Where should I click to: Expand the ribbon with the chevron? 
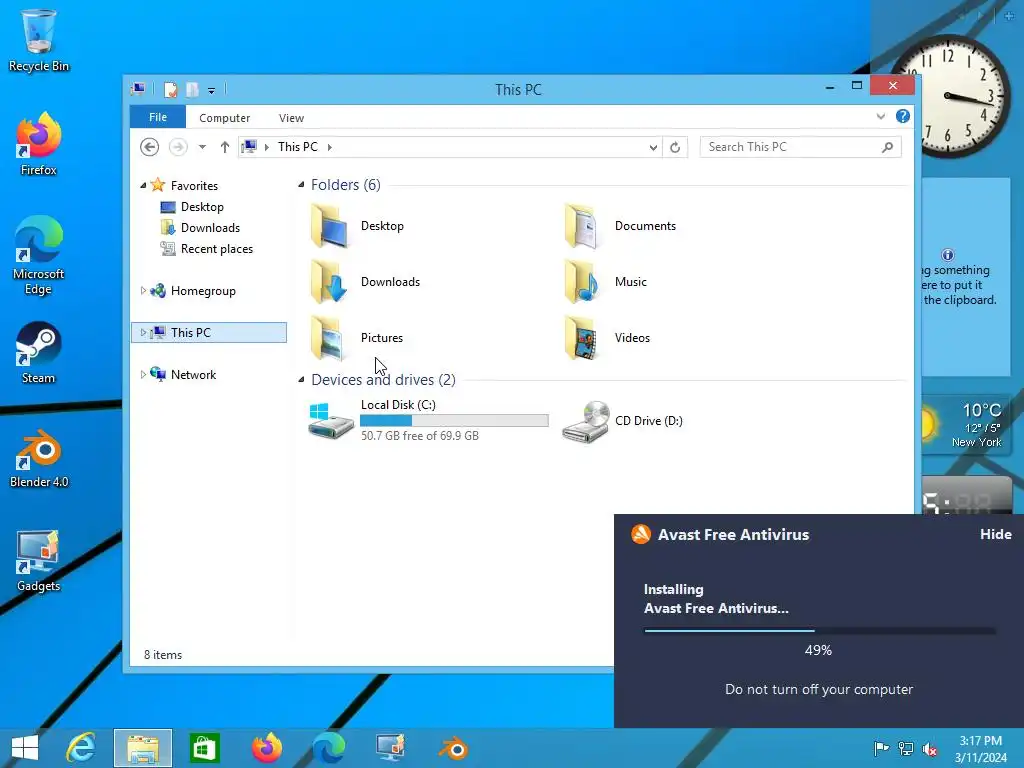[x=880, y=116]
